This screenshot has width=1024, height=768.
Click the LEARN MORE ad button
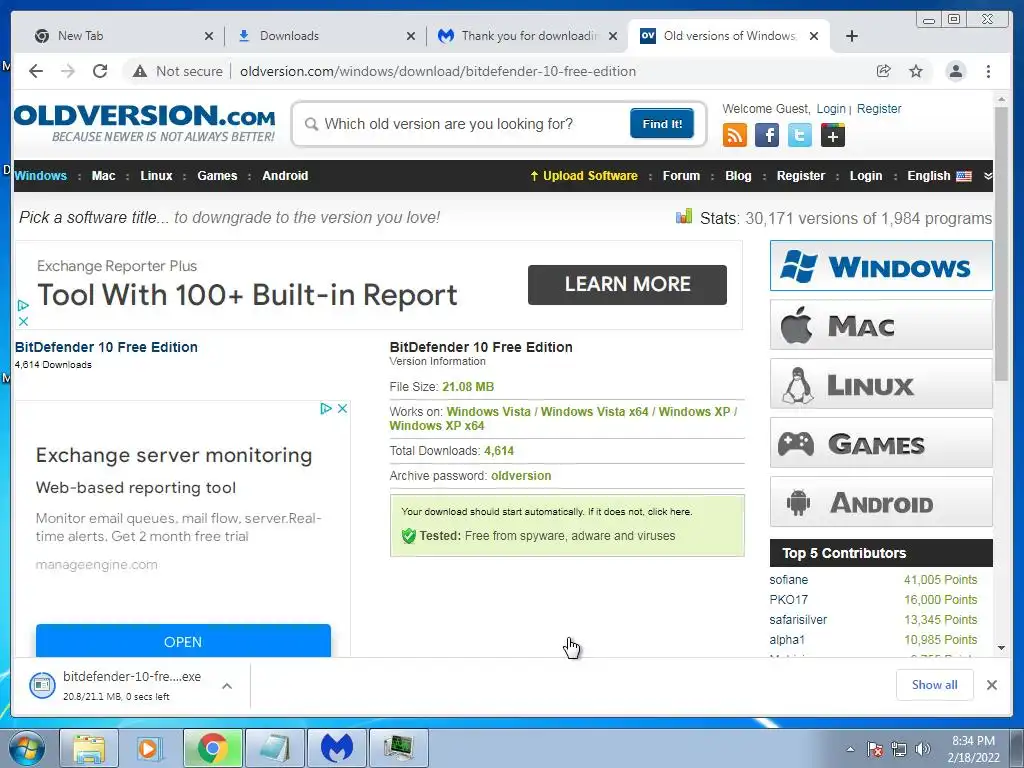(x=627, y=284)
